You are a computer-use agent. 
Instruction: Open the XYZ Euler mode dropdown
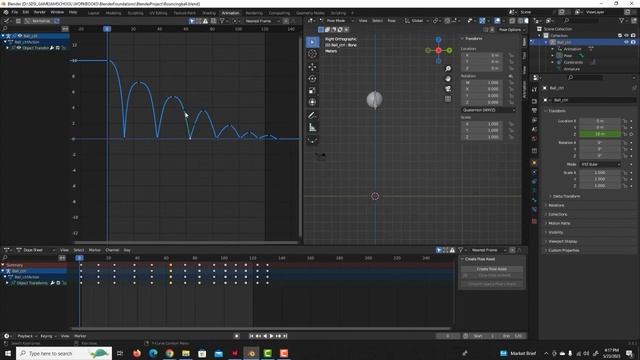(600, 164)
